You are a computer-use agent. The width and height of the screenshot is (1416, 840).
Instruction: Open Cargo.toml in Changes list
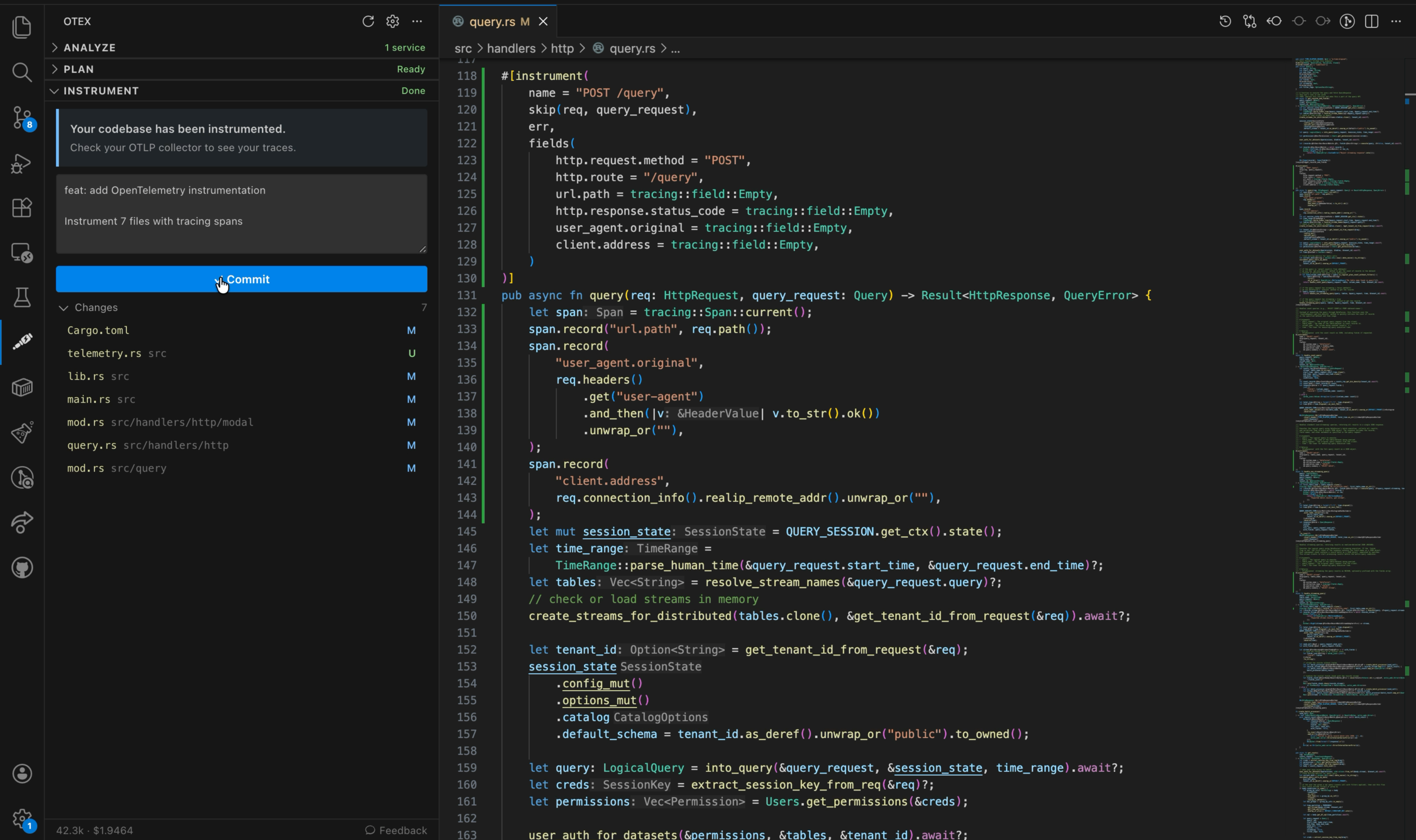241,330
